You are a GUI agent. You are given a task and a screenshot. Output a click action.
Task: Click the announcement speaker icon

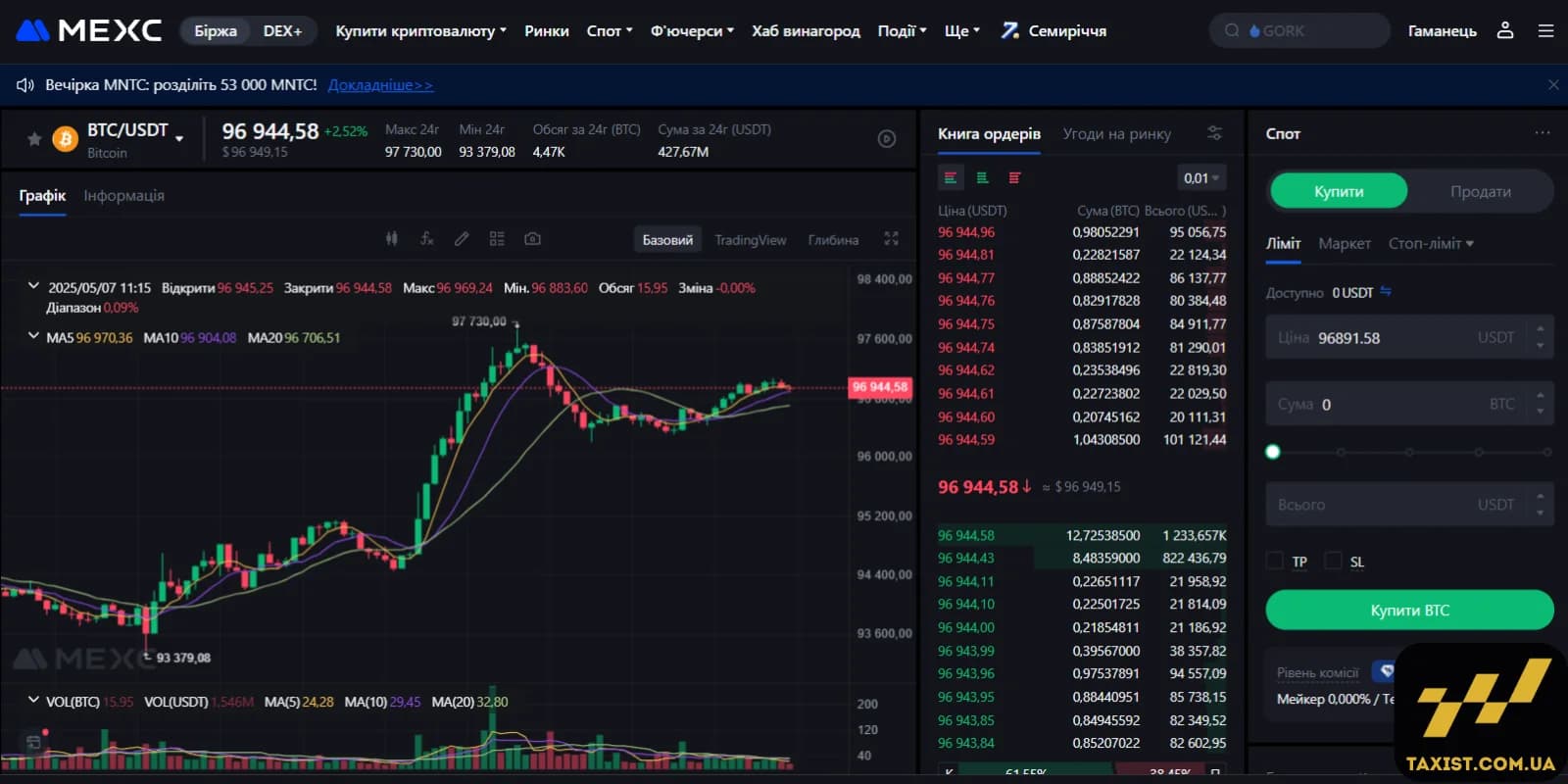(x=25, y=85)
